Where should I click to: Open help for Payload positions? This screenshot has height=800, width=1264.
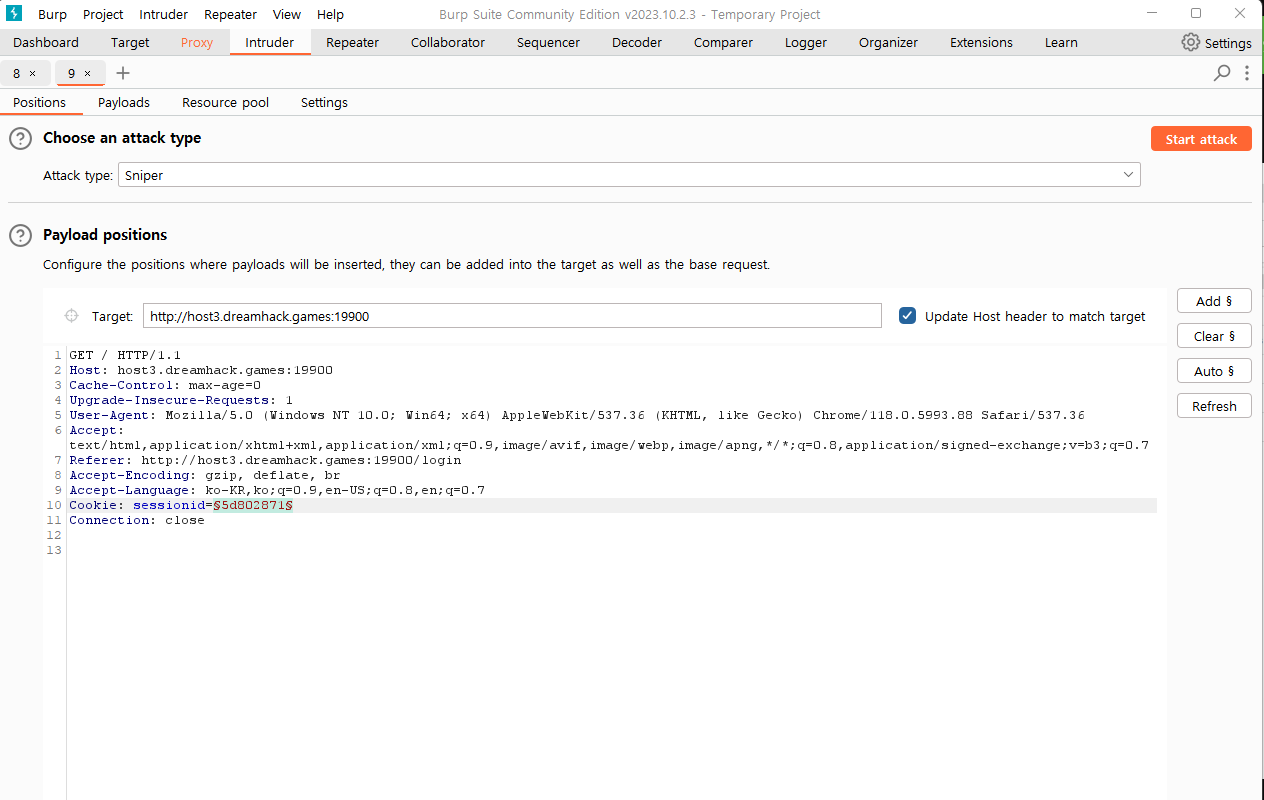pos(20,235)
